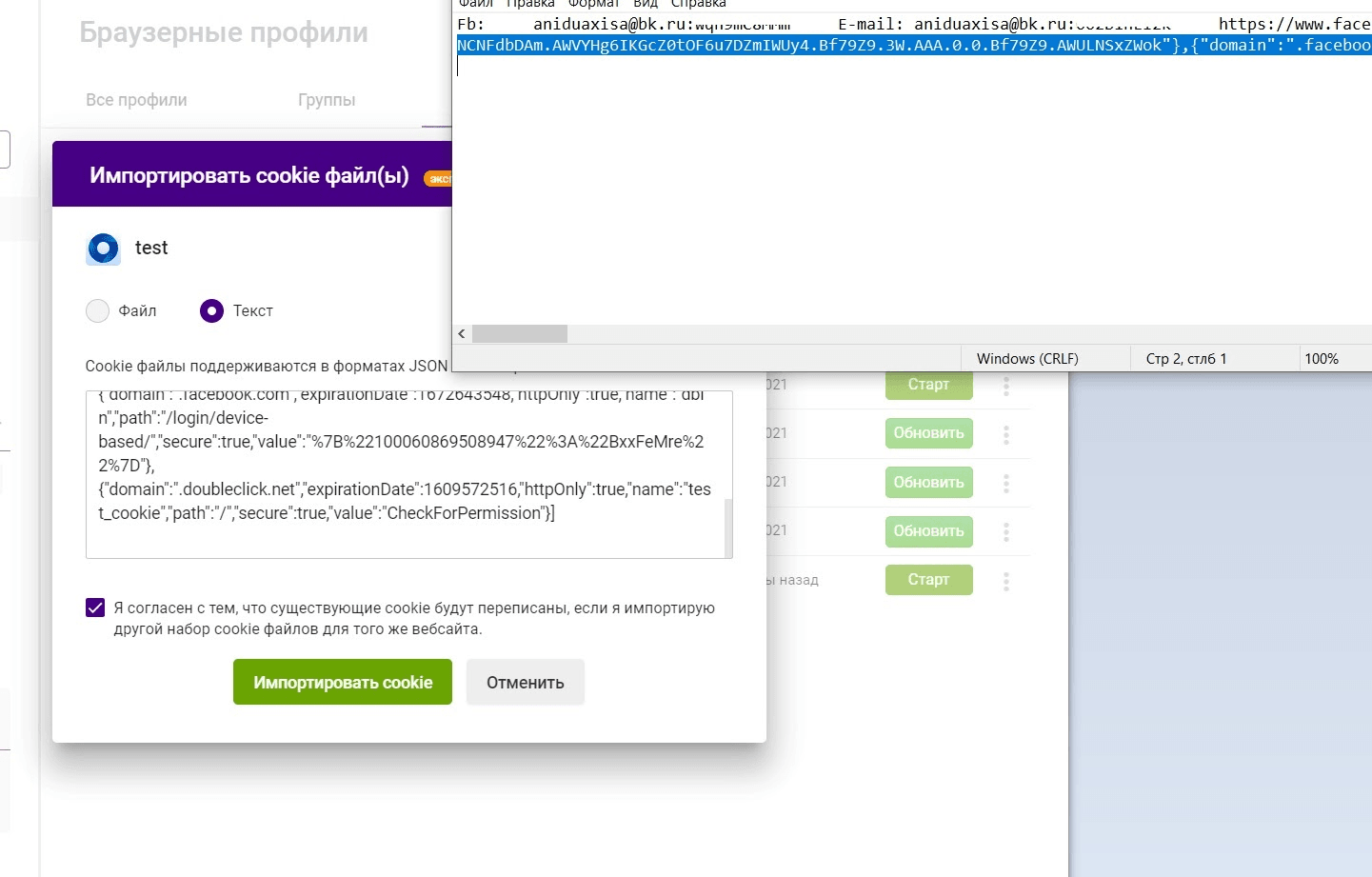This screenshot has width=1372, height=877.
Task: Open three-dot menu beside the topmost Старт button
Action: coord(1005,386)
